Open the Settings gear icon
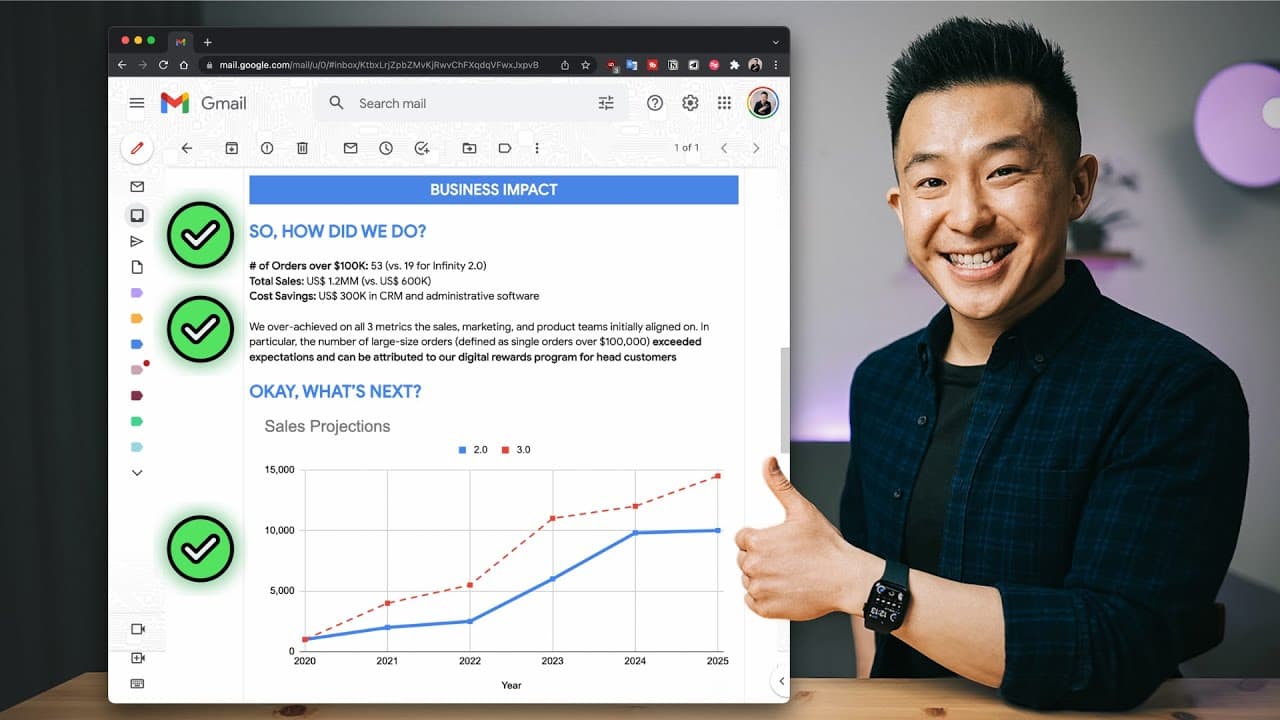The width and height of the screenshot is (1280, 720). point(690,103)
